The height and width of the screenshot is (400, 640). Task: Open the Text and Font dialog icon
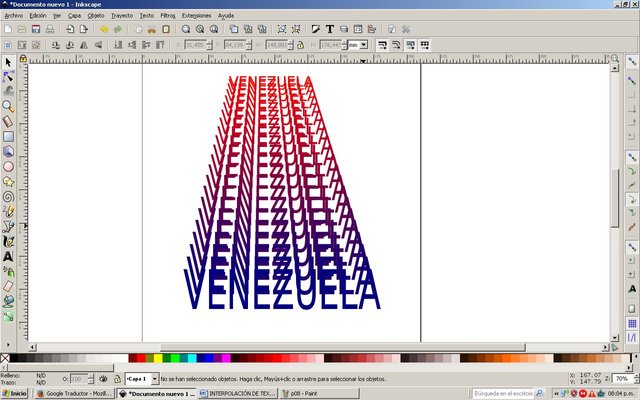330,29
